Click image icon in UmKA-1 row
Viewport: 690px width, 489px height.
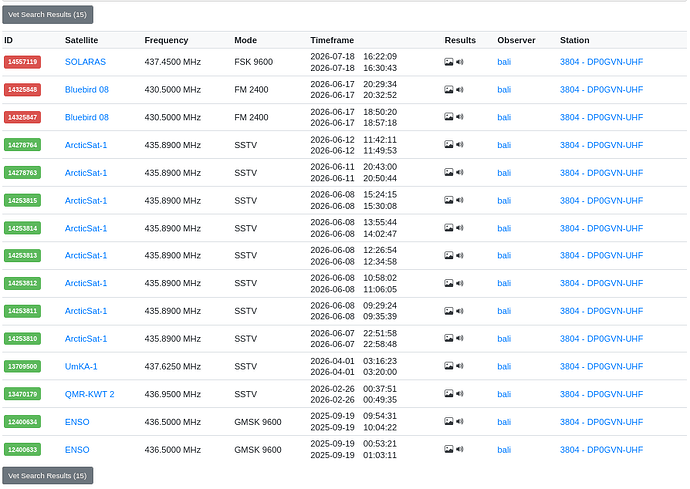tap(448, 366)
